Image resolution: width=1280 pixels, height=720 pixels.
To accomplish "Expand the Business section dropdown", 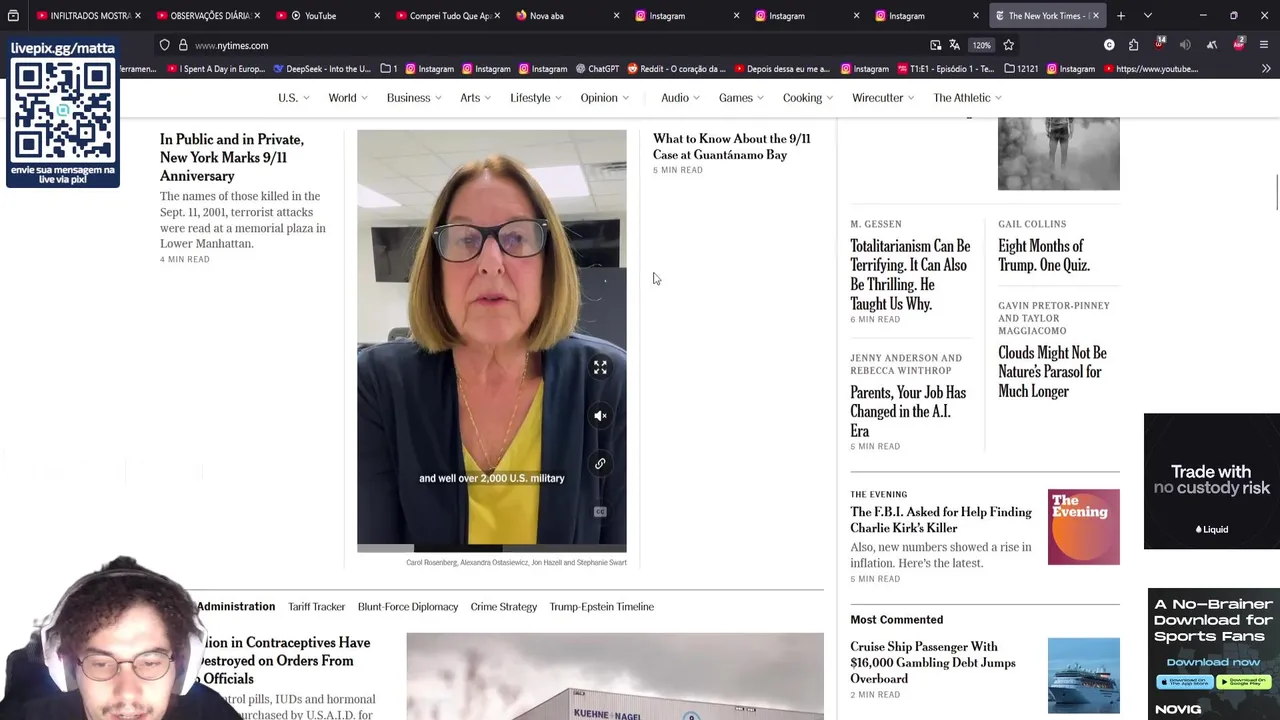I will [x=415, y=98].
